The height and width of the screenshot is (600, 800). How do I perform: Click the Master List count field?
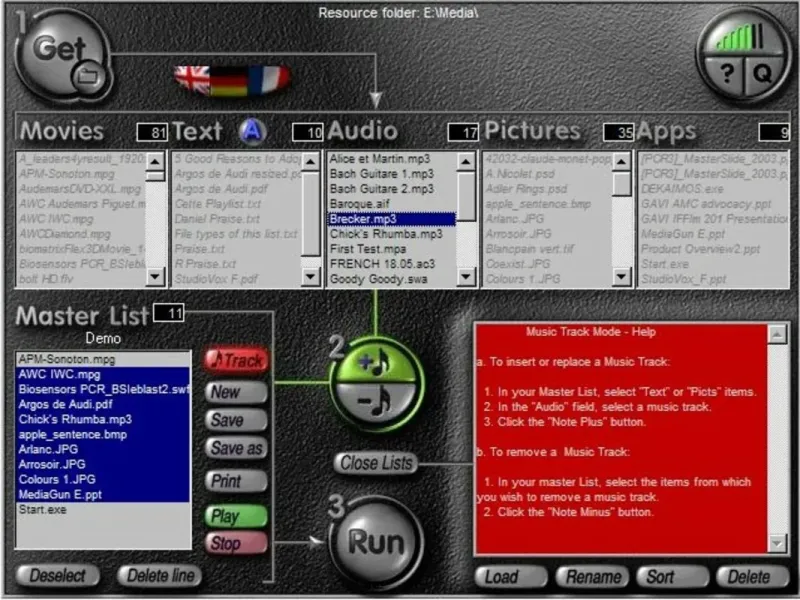169,313
